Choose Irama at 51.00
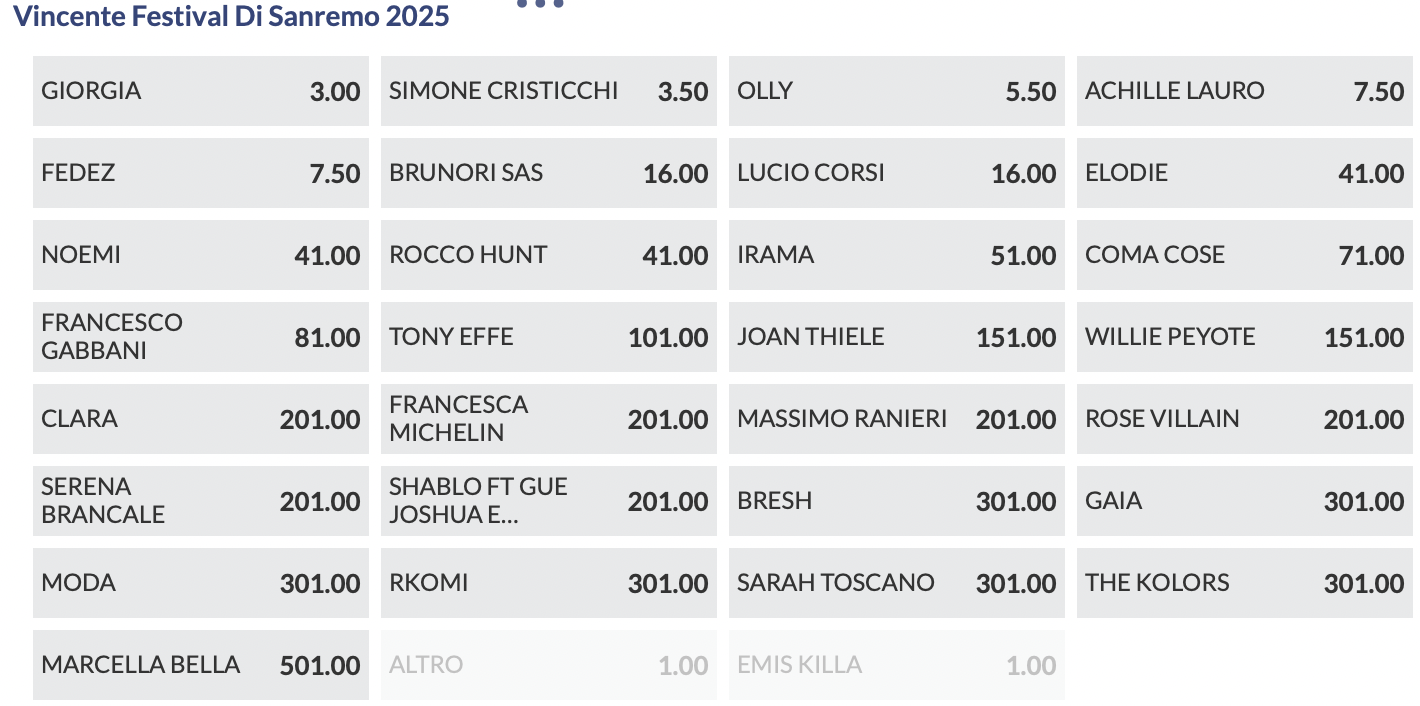The image size is (1420, 706). 896,255
